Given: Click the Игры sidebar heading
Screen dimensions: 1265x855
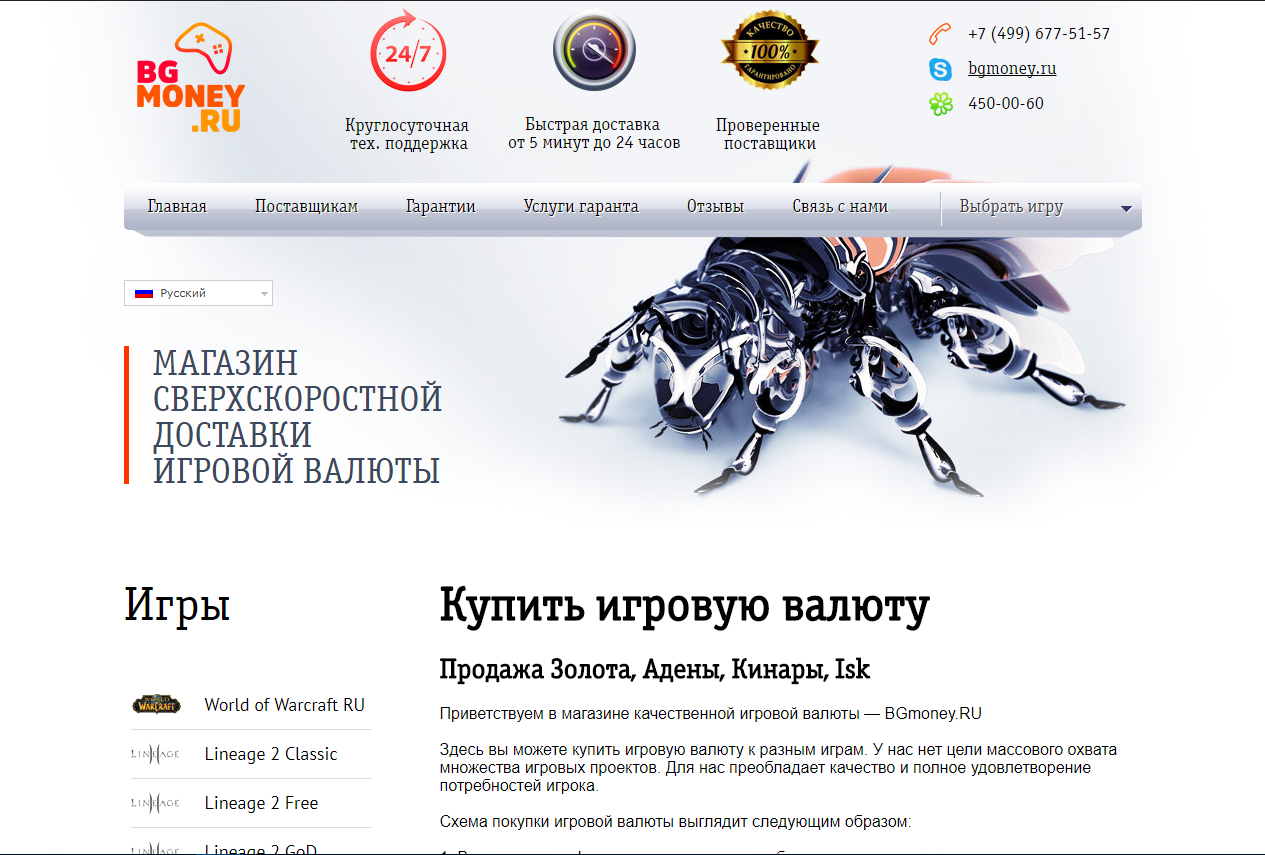Looking at the screenshot, I should [177, 606].
